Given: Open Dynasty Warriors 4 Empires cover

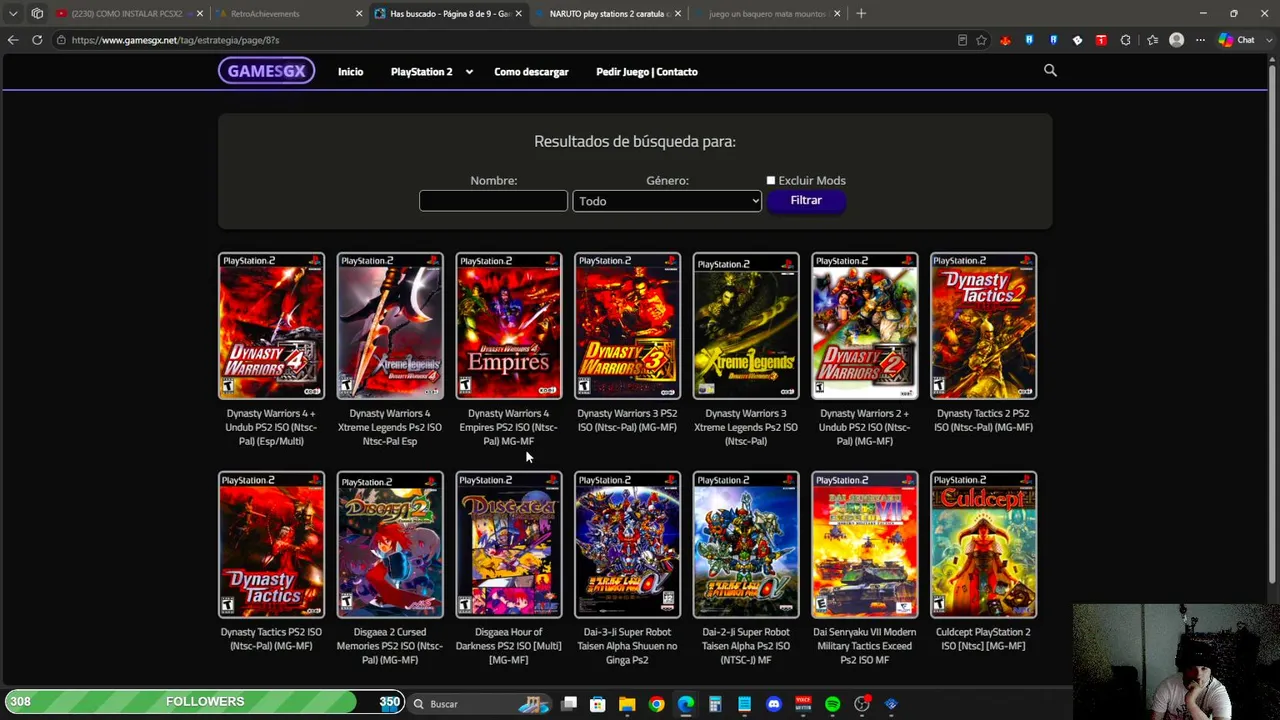Looking at the screenshot, I should coord(508,326).
